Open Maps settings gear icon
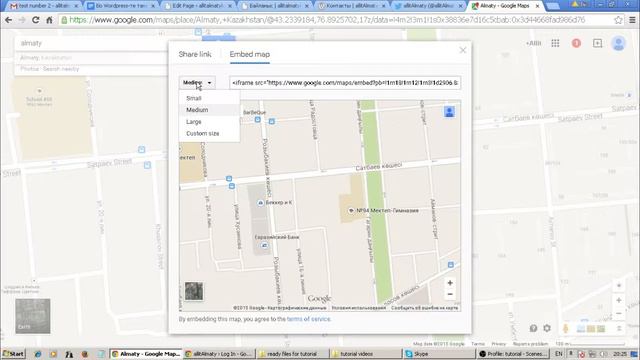The width and height of the screenshot is (640, 360). point(547,328)
